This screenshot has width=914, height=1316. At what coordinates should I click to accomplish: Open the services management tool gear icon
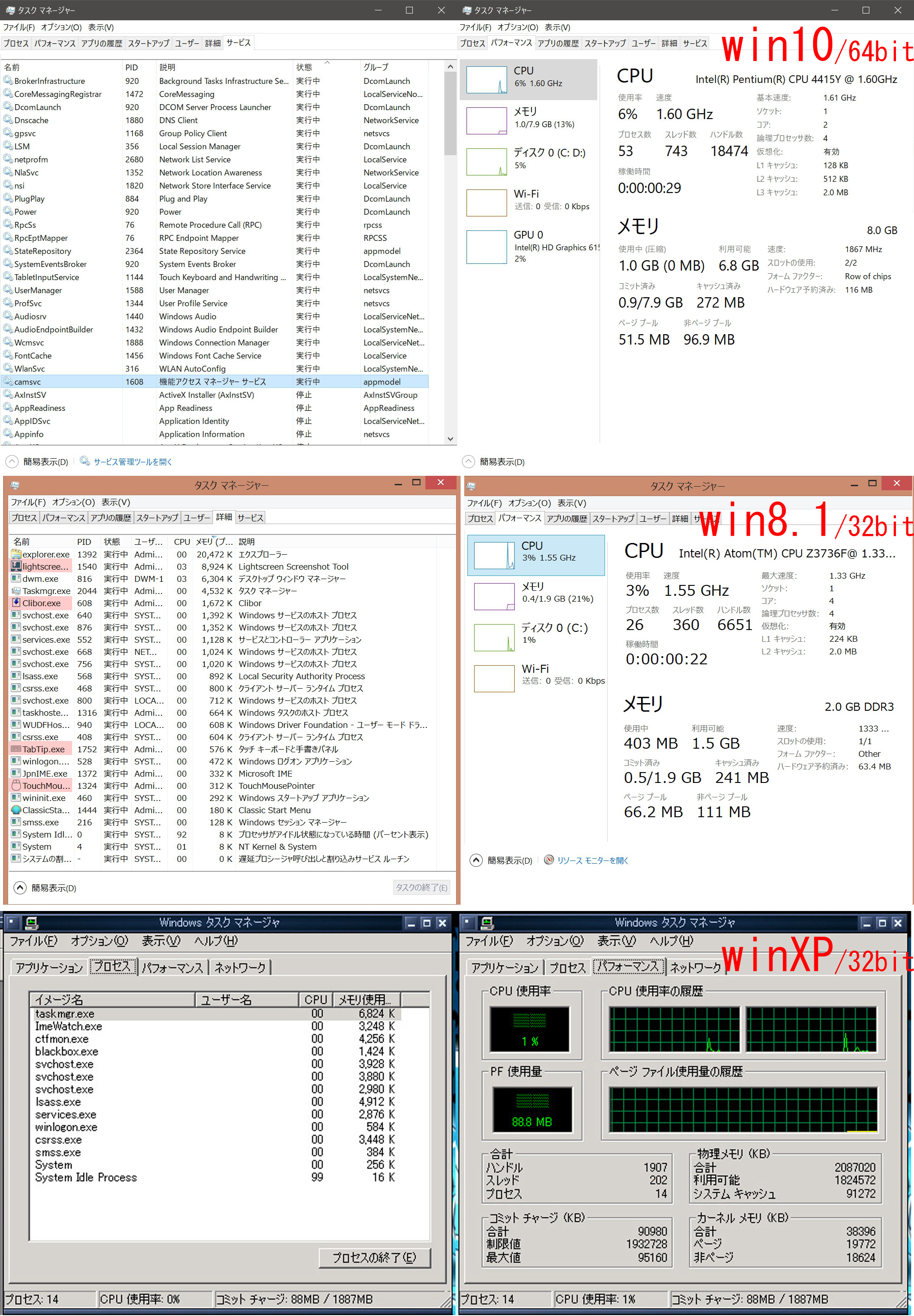tap(85, 461)
